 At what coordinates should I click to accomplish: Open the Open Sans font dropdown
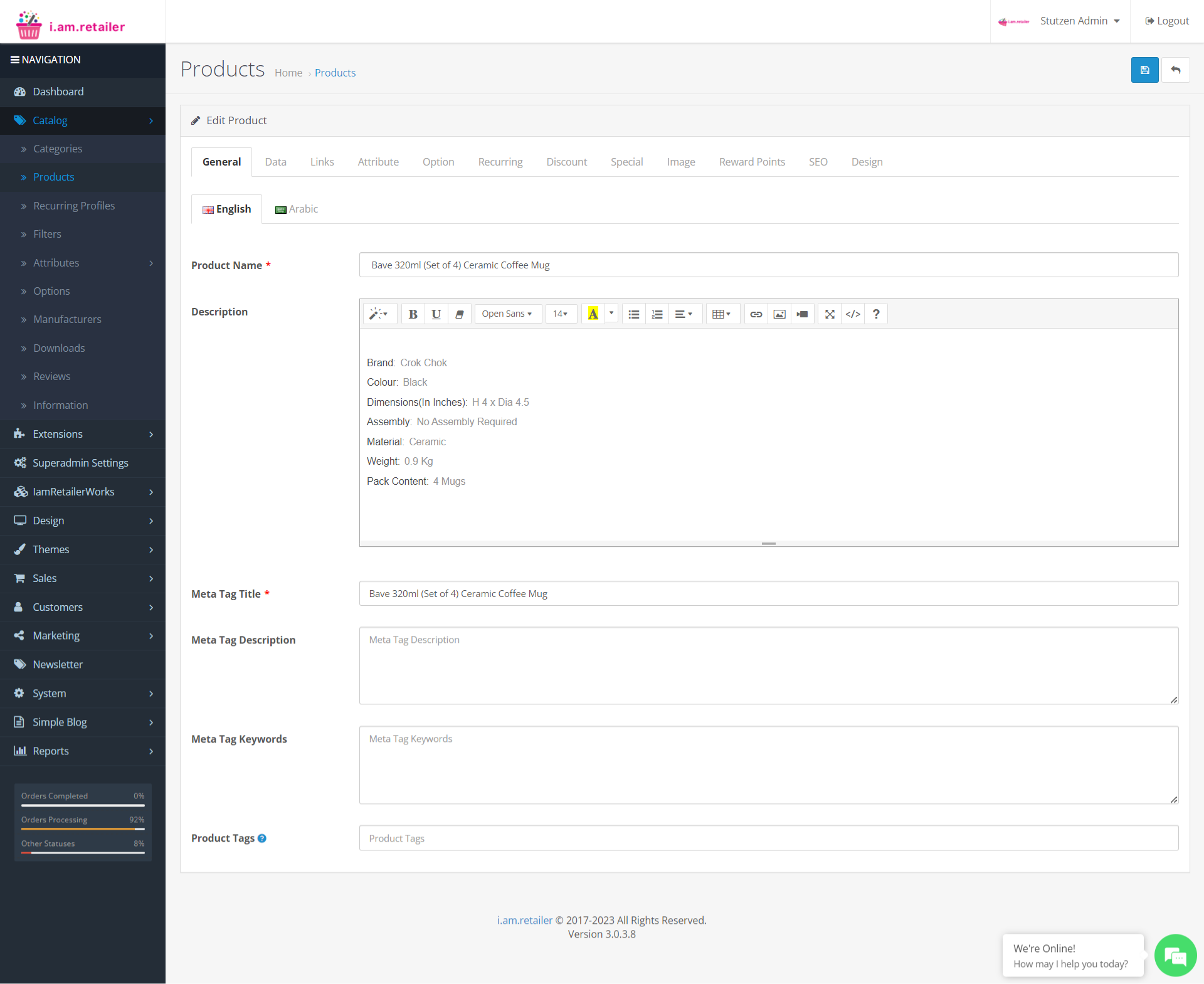coord(507,314)
